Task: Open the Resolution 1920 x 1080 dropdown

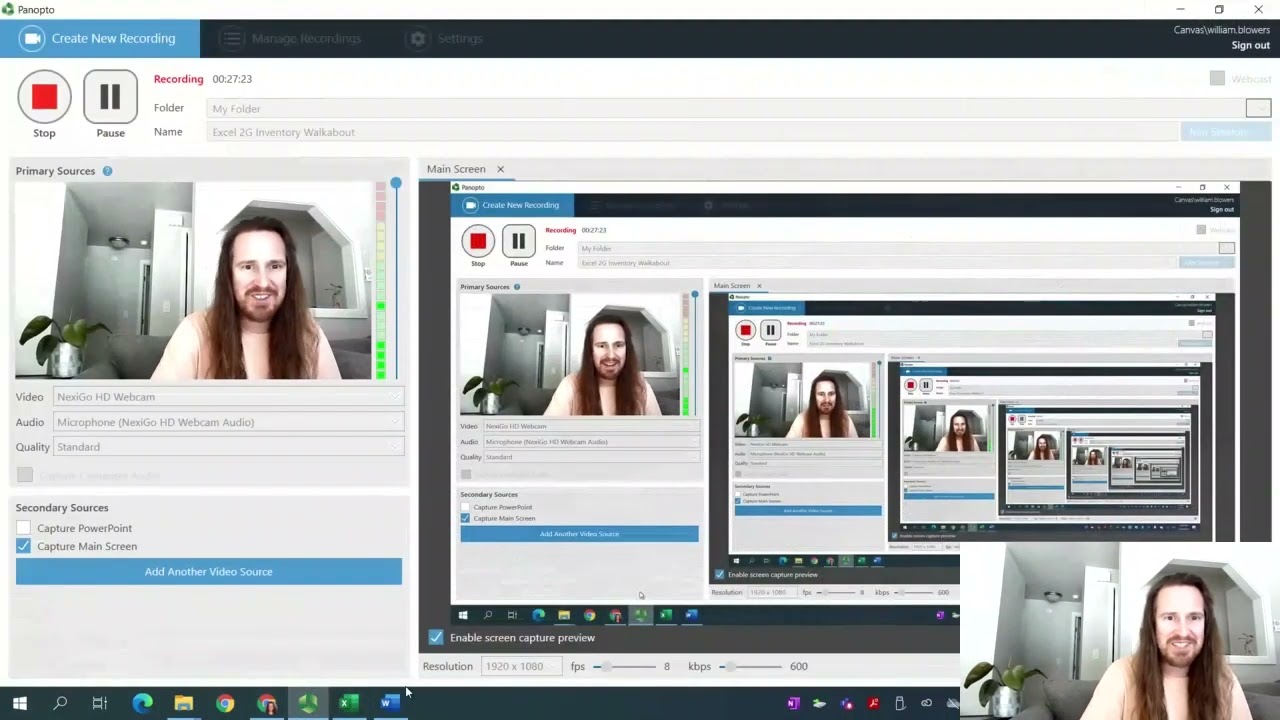Action: (520, 666)
